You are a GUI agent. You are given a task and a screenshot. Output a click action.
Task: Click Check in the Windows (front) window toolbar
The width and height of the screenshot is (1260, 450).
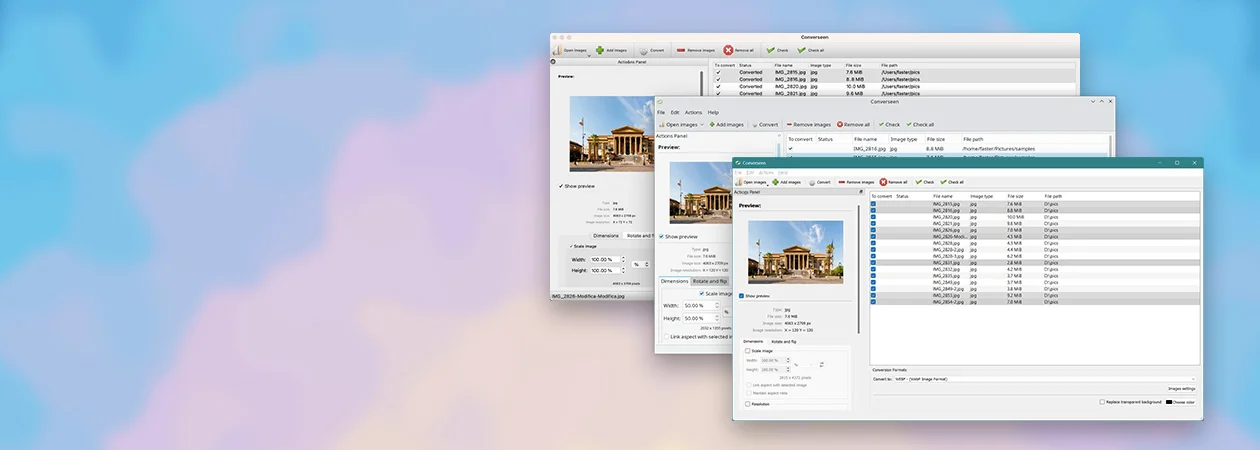click(x=925, y=182)
